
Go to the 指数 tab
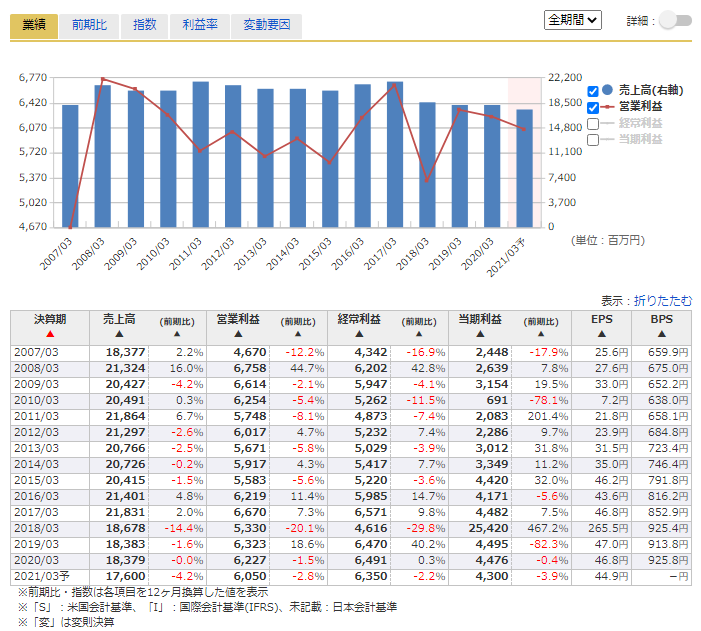(x=145, y=25)
